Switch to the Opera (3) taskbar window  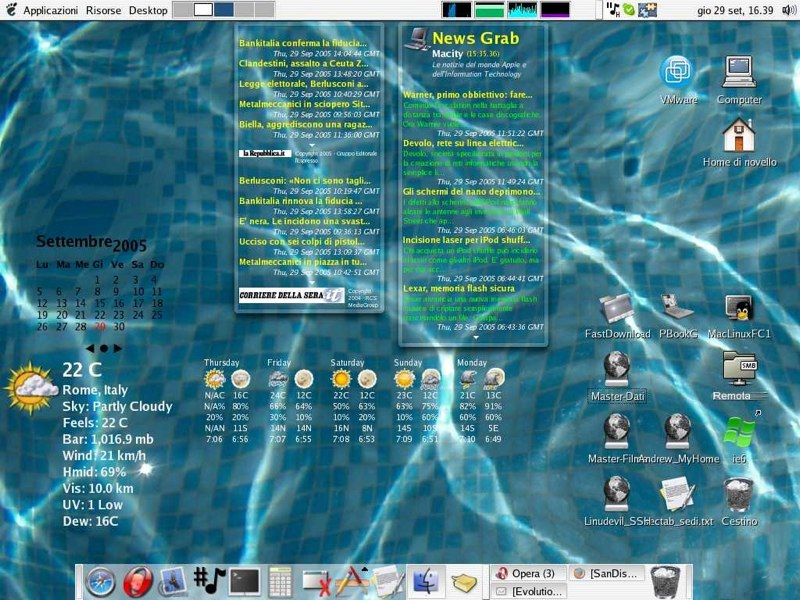point(529,573)
